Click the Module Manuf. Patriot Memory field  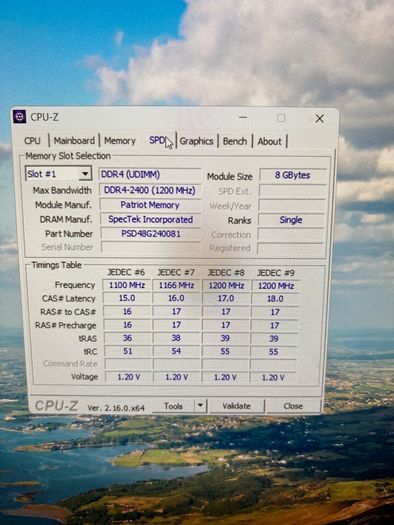pyautogui.click(x=150, y=205)
